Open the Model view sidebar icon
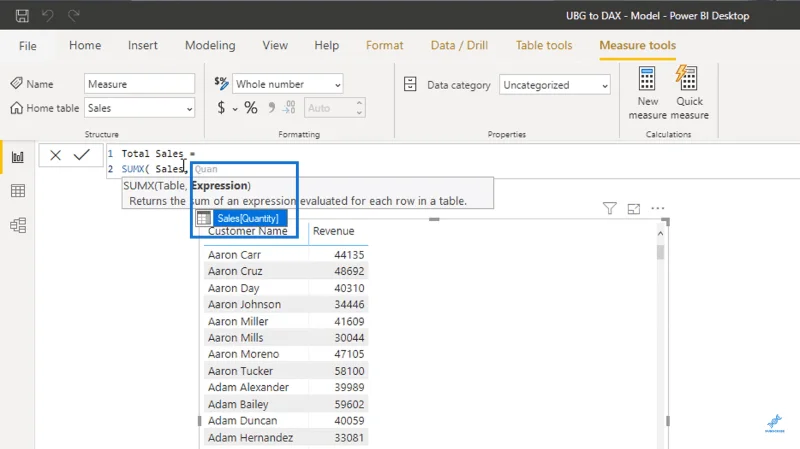Image resolution: width=800 pixels, height=449 pixels. tap(18, 225)
